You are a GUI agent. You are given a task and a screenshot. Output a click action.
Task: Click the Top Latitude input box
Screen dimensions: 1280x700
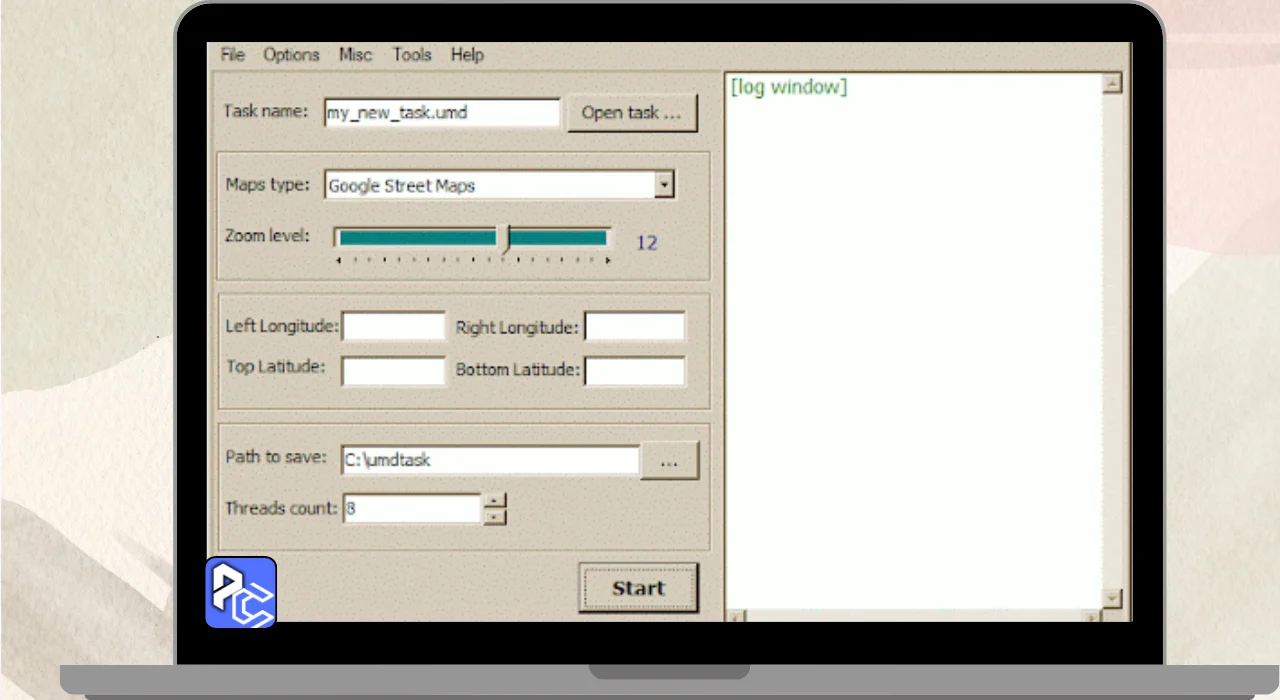393,371
